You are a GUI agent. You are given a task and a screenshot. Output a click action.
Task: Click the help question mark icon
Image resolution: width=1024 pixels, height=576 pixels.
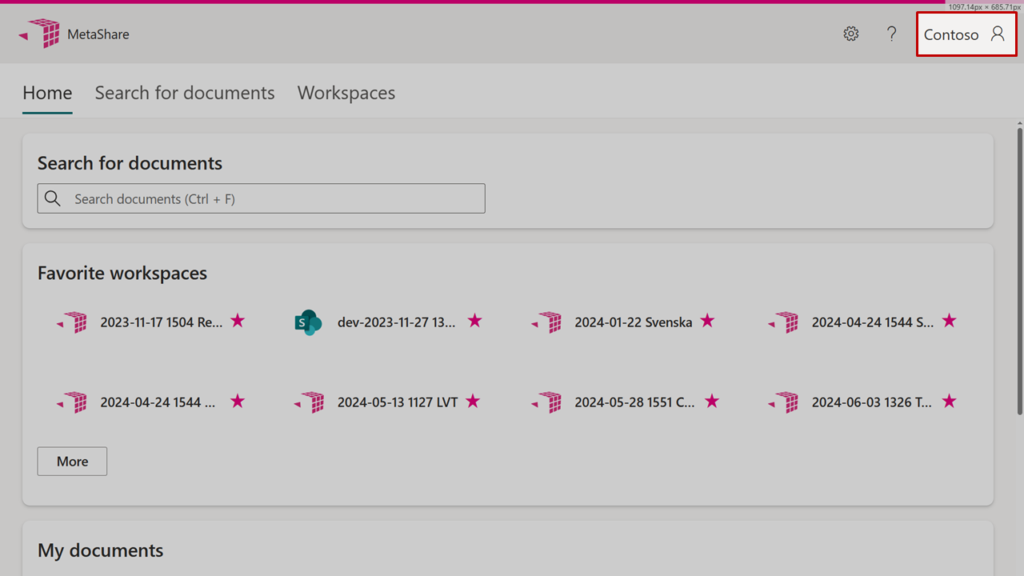coord(892,34)
